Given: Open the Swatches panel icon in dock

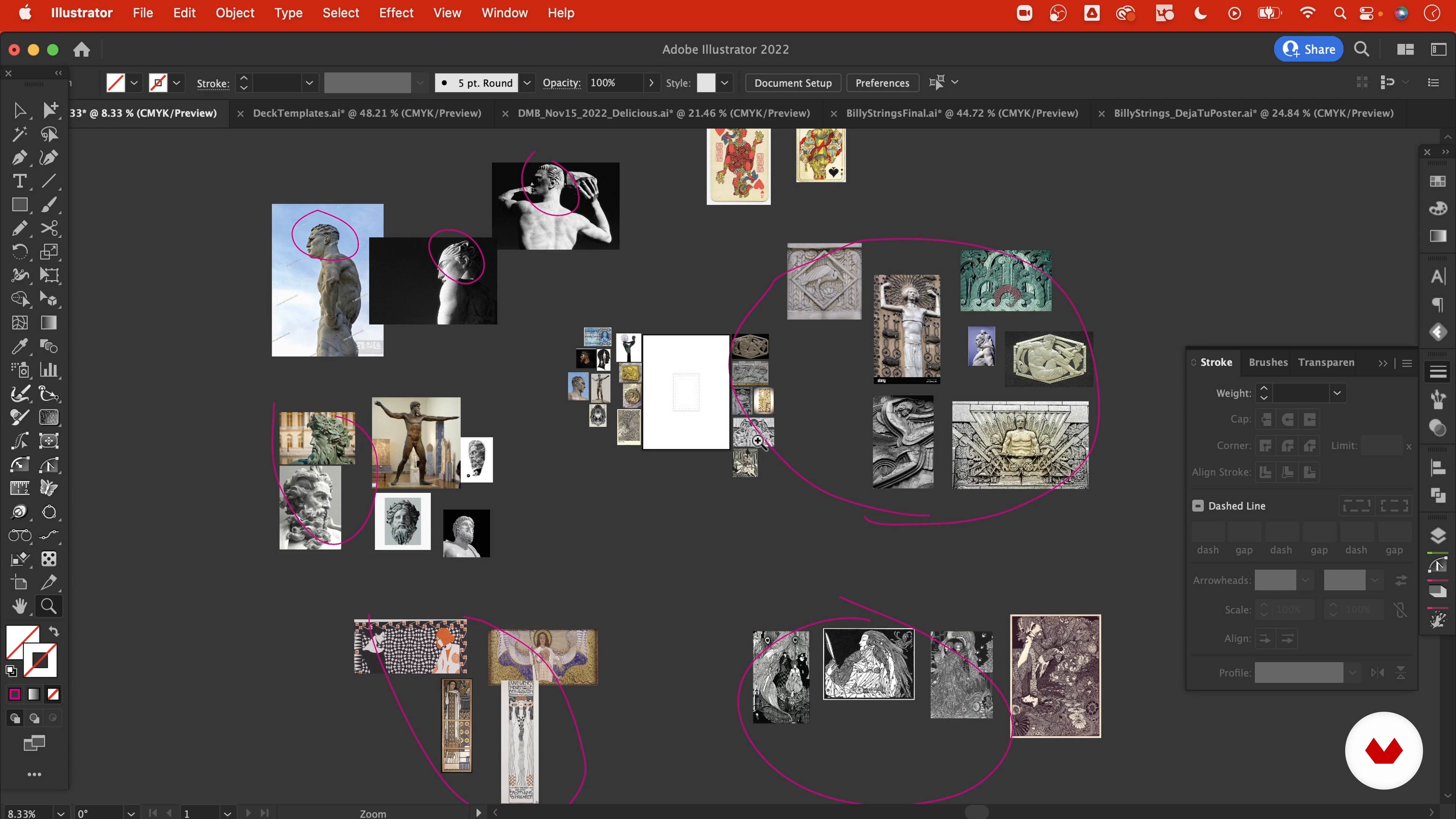Looking at the screenshot, I should pos(1439,181).
